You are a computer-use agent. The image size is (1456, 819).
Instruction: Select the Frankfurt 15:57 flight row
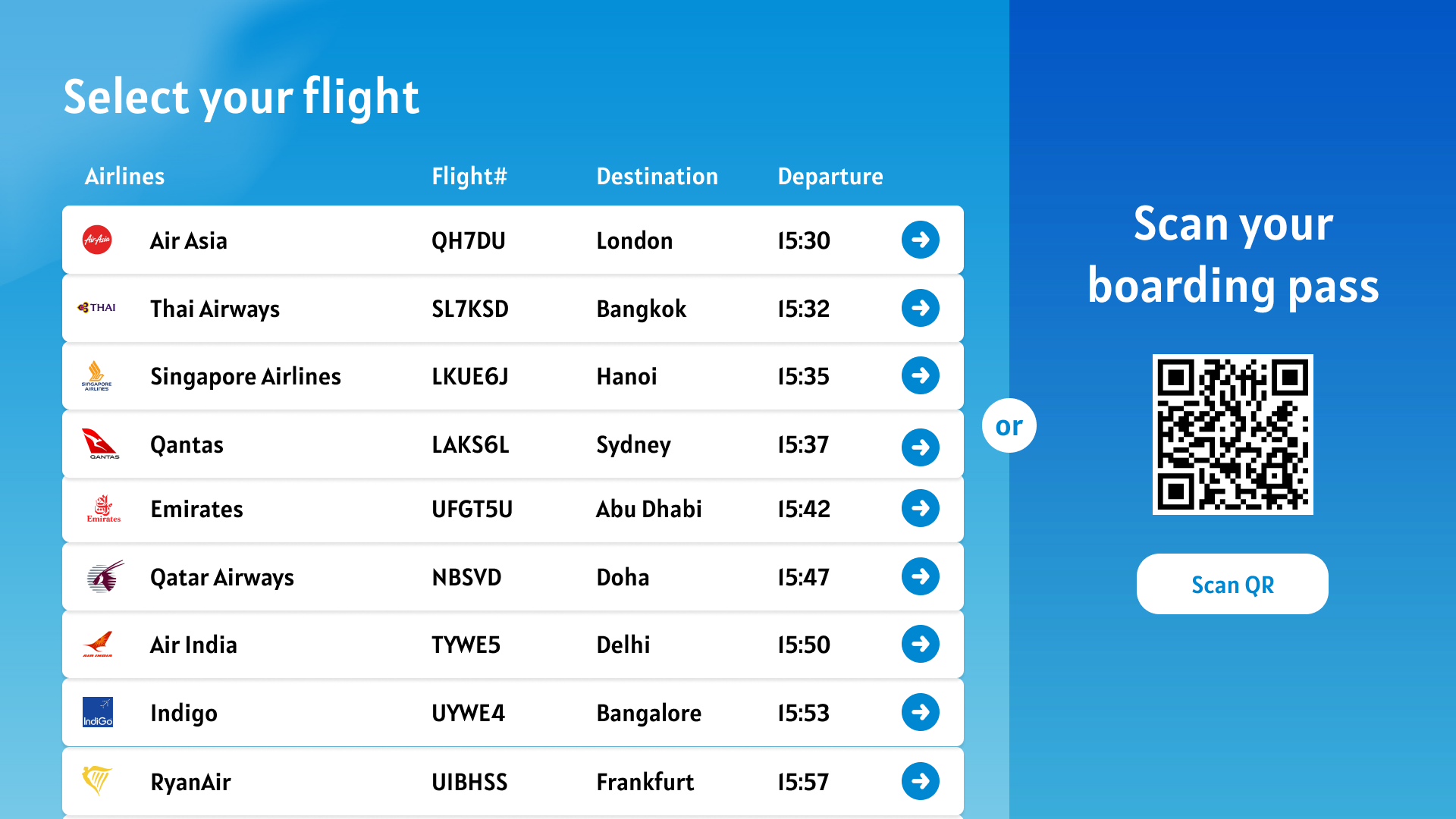513,781
